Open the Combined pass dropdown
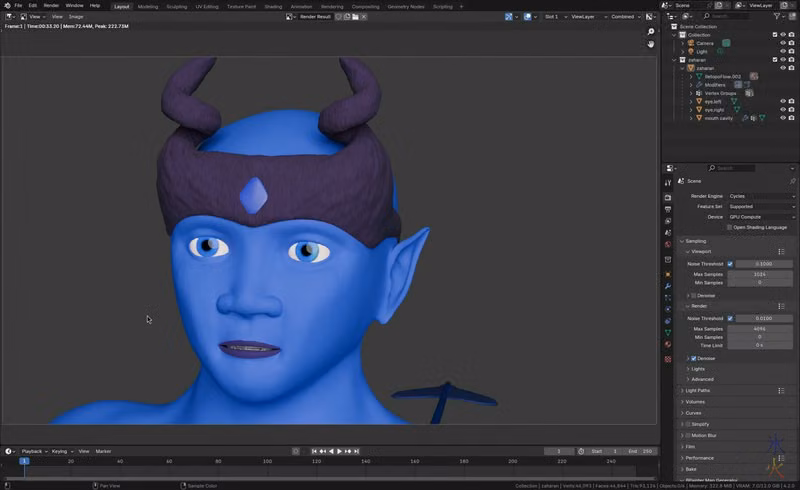The height and width of the screenshot is (490, 800). (x=626, y=17)
